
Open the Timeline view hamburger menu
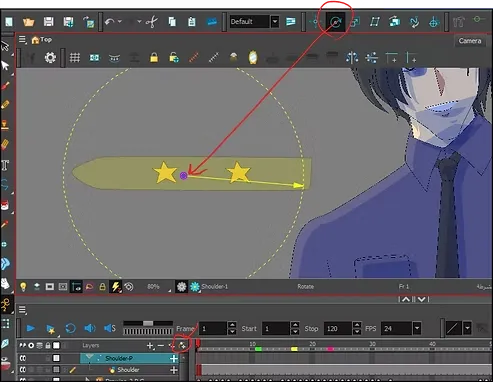pos(22,310)
